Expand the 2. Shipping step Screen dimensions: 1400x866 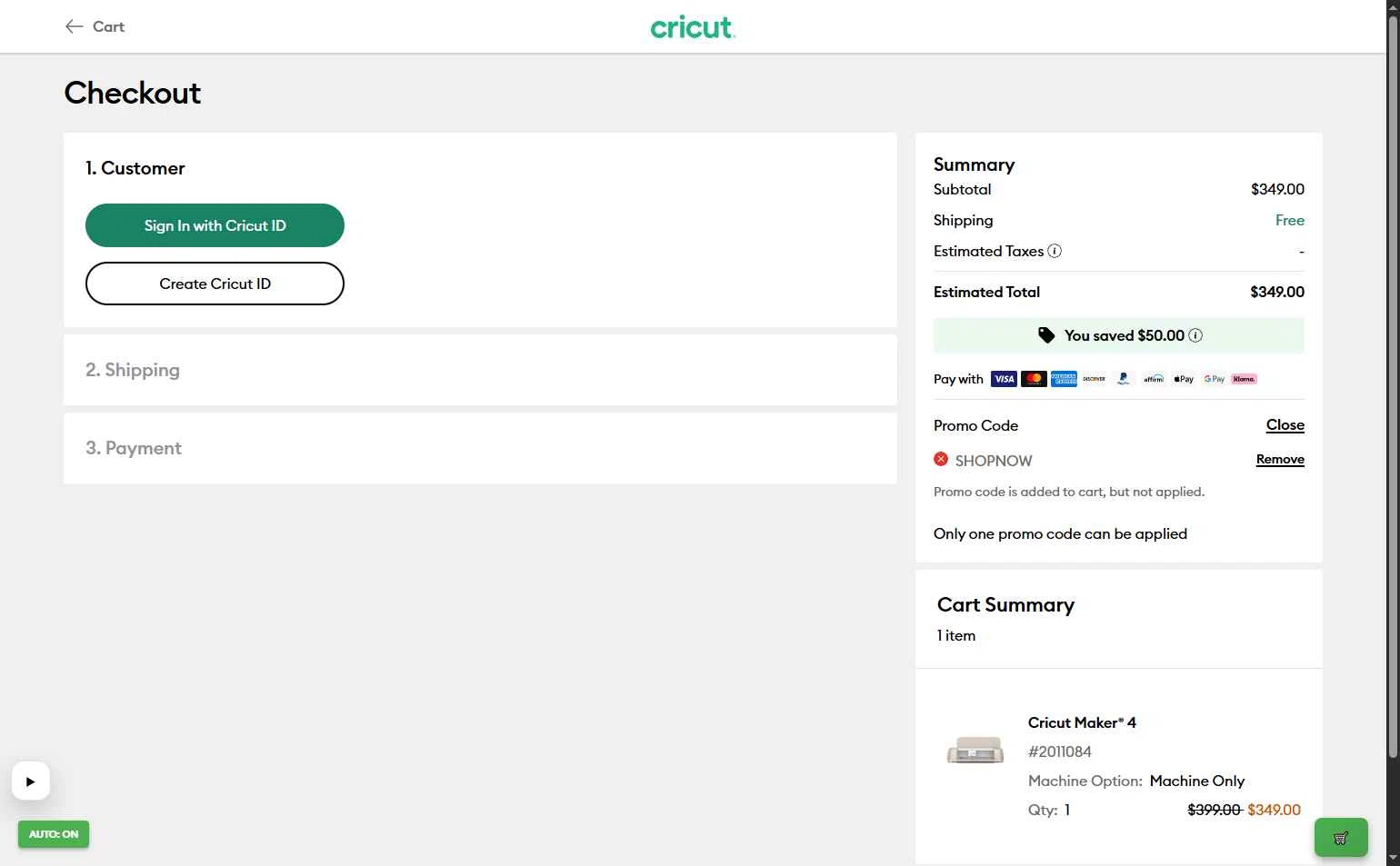(480, 370)
